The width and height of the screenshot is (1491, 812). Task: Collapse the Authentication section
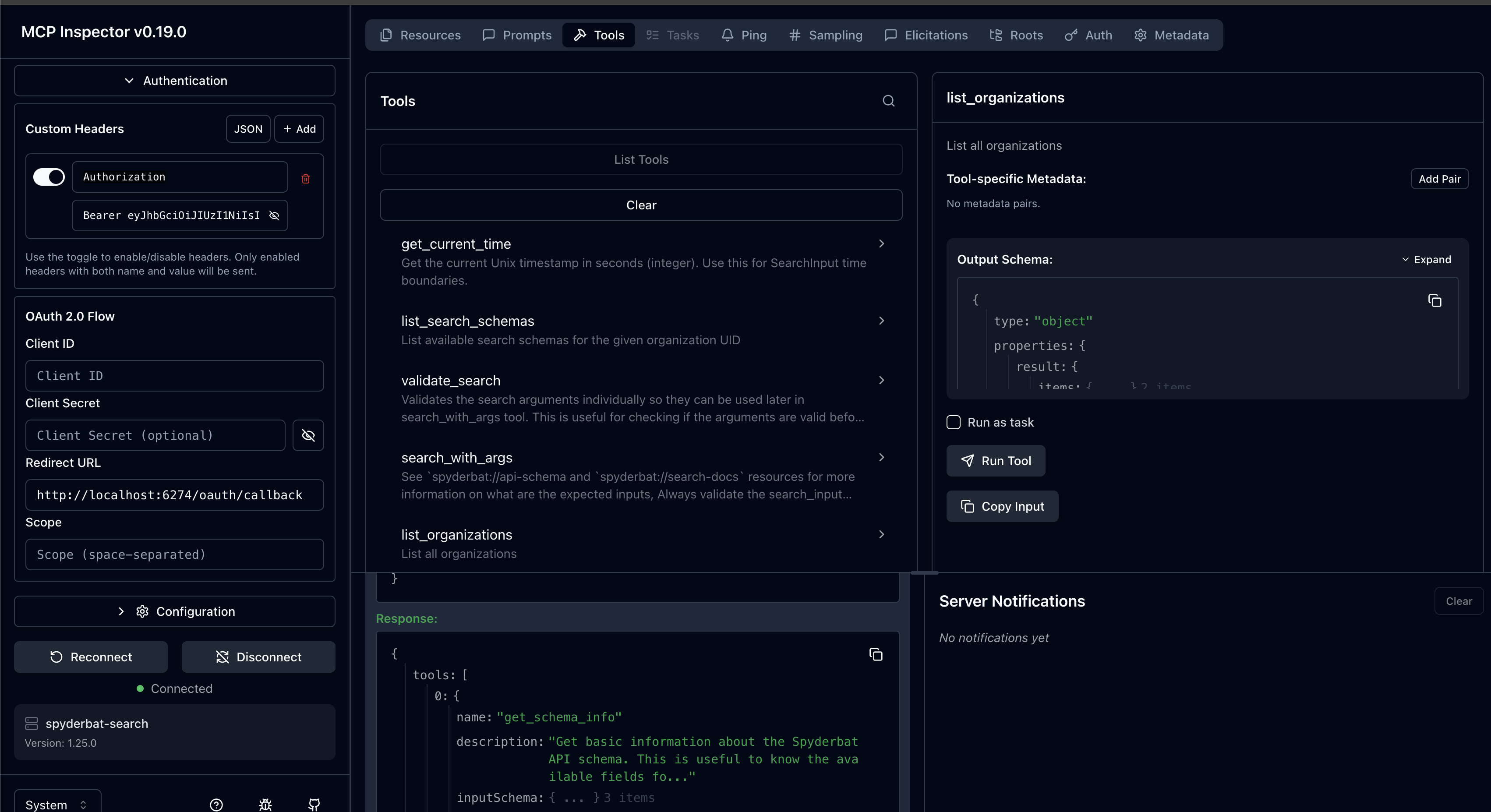175,81
